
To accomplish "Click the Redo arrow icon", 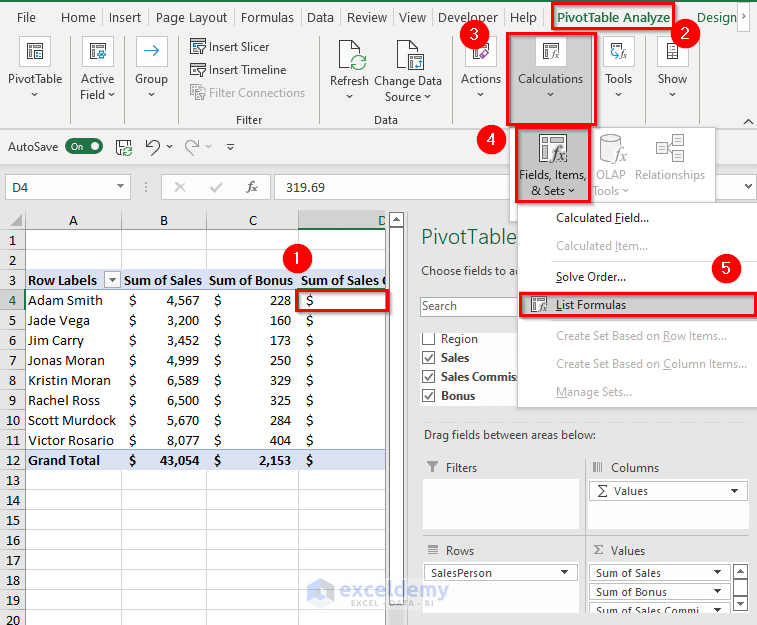I will tap(192, 147).
